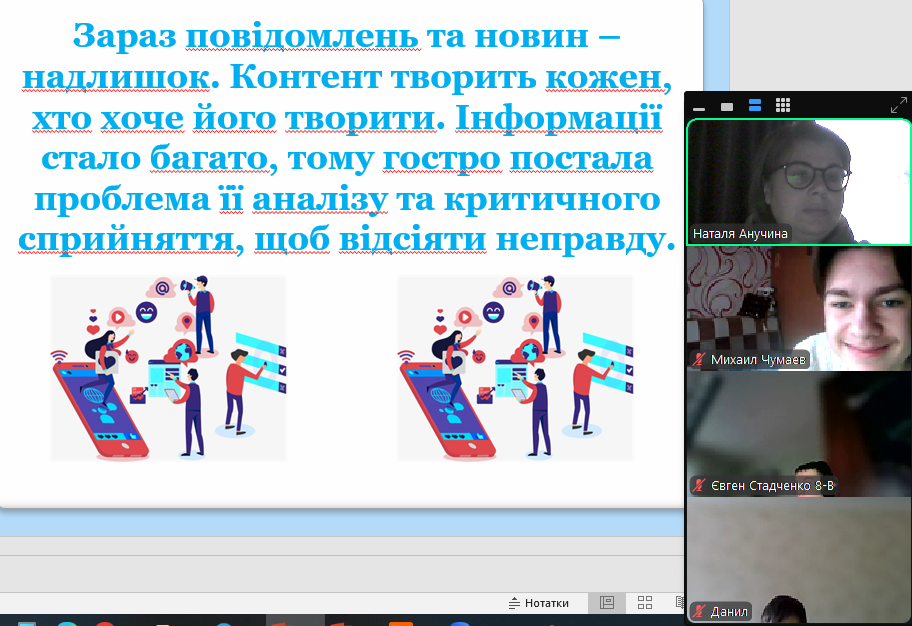The width and height of the screenshot is (912, 626).
Task: Click the name label Наталя Анучина
Action: pos(740,234)
